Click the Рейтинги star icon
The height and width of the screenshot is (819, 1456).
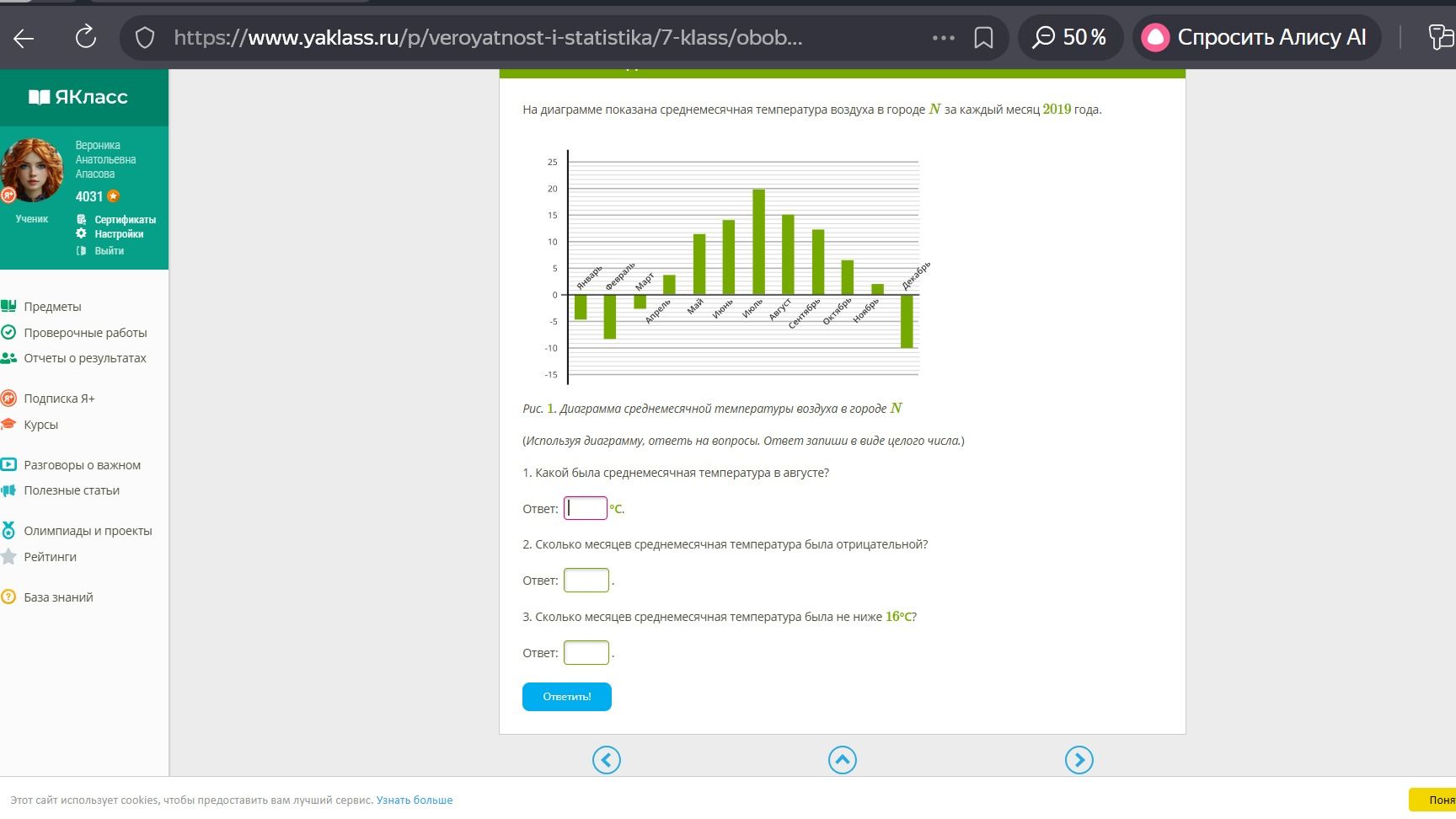(8, 556)
